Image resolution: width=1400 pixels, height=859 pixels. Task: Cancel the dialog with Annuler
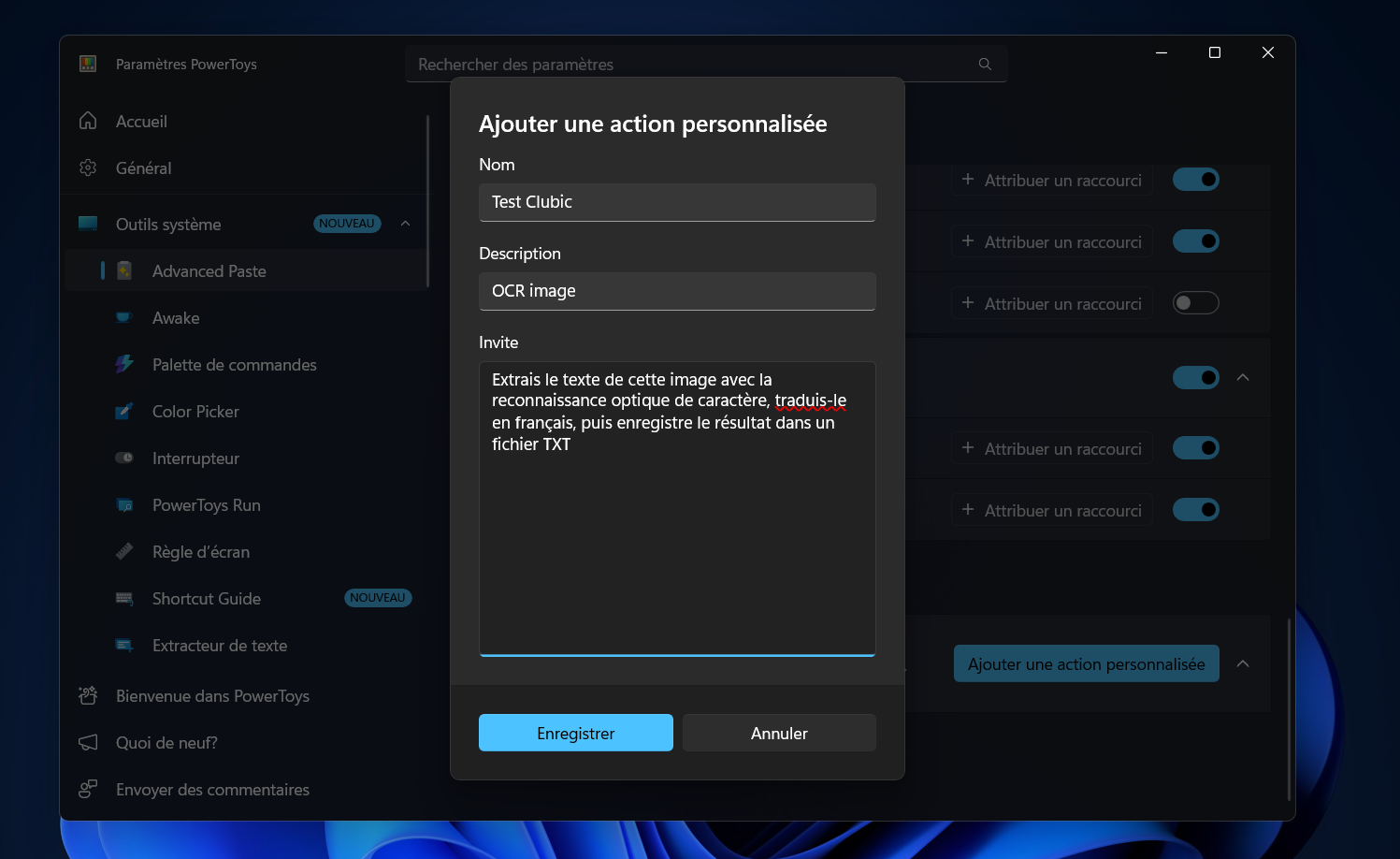779,733
